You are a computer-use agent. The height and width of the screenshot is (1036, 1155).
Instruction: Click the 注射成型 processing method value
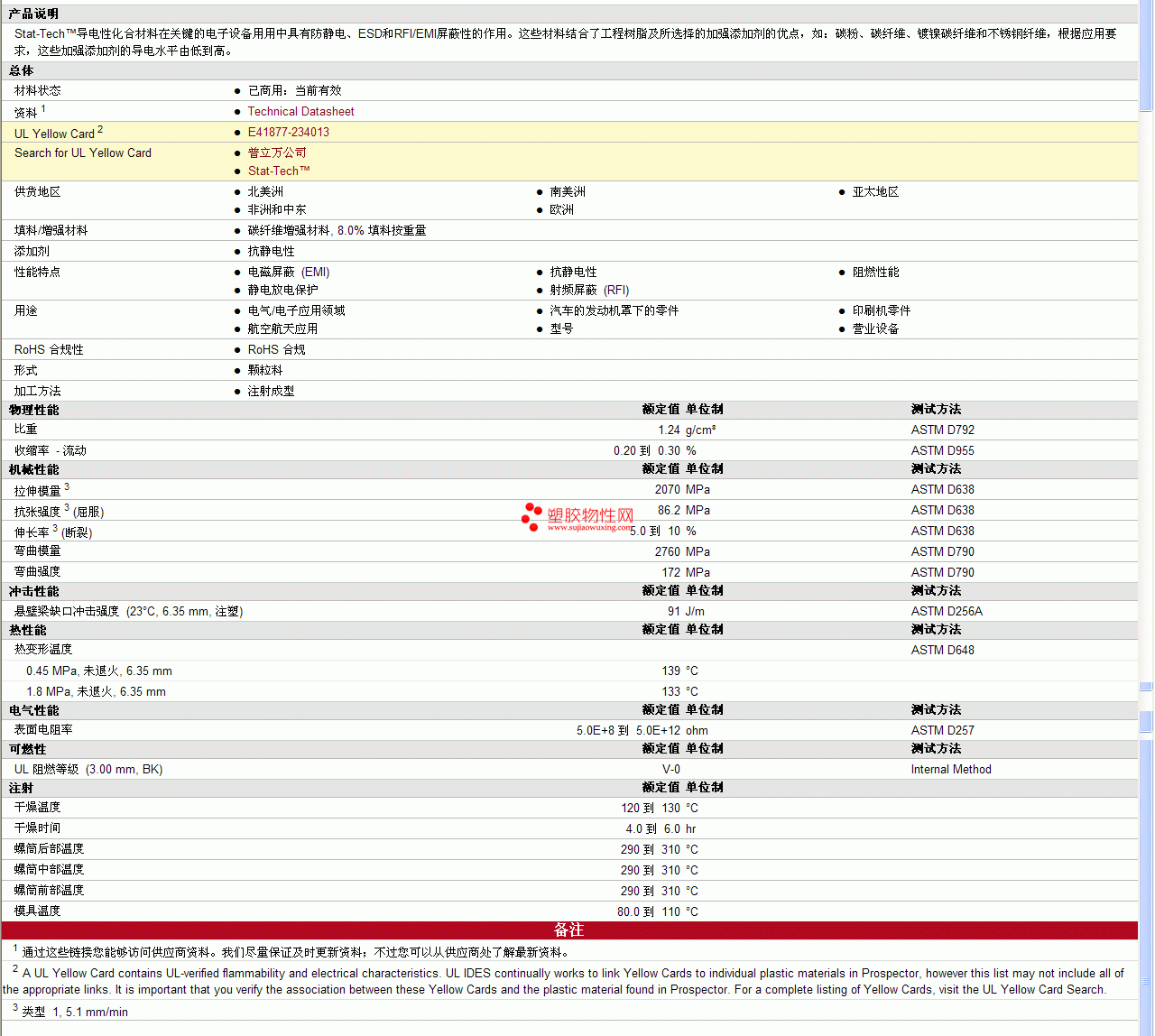[271, 391]
